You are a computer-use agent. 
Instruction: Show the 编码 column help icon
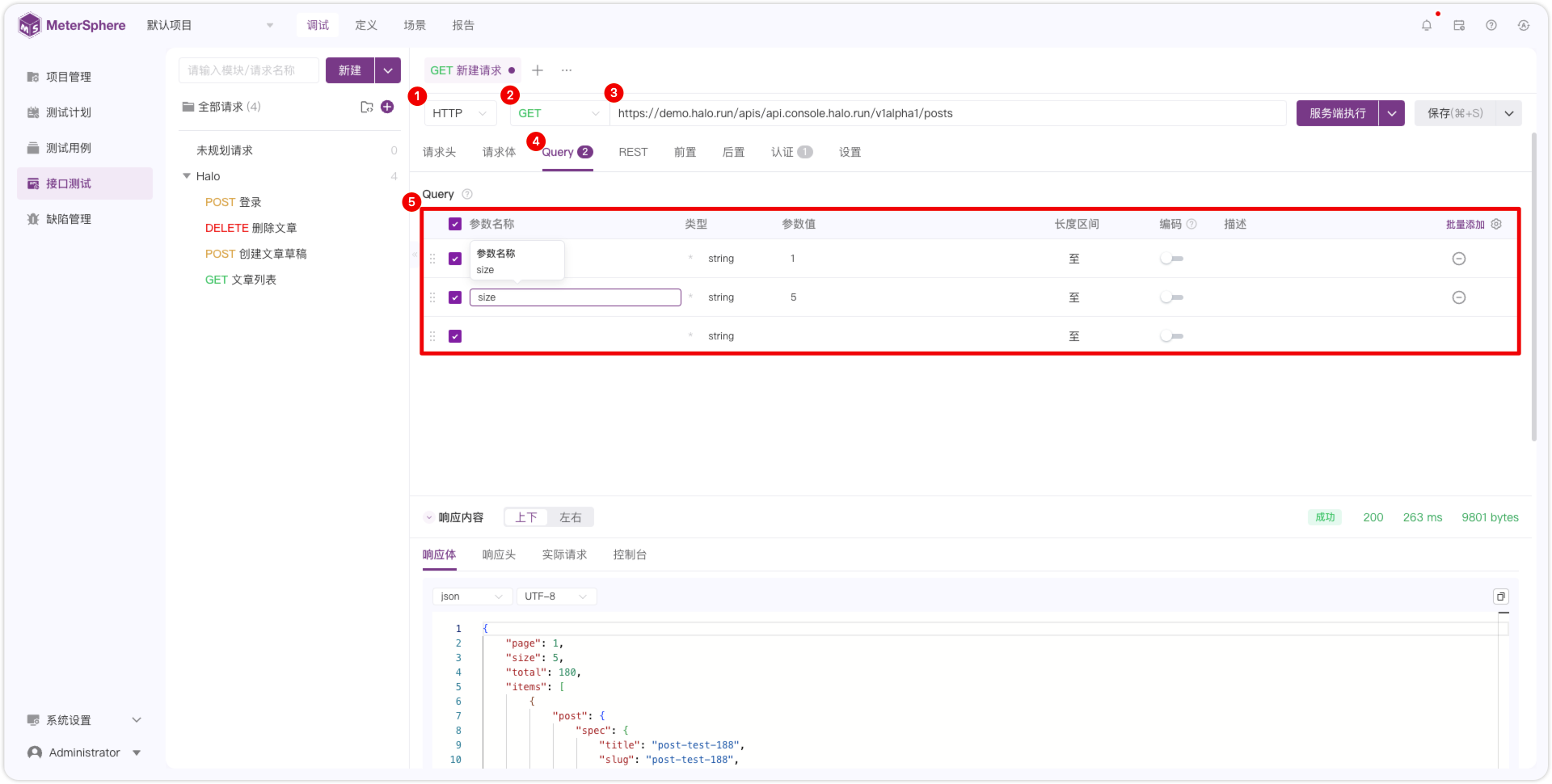click(x=1191, y=224)
